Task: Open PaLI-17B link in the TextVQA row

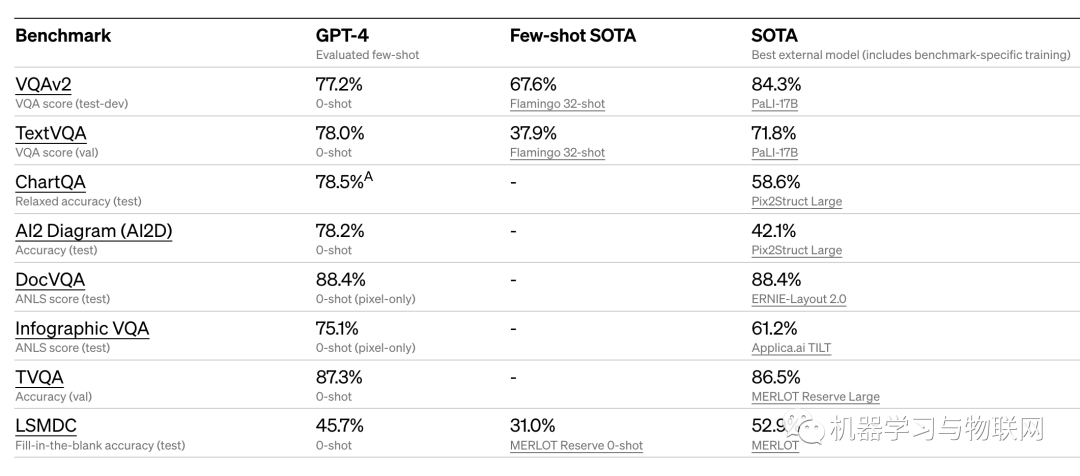Action: [x=775, y=153]
